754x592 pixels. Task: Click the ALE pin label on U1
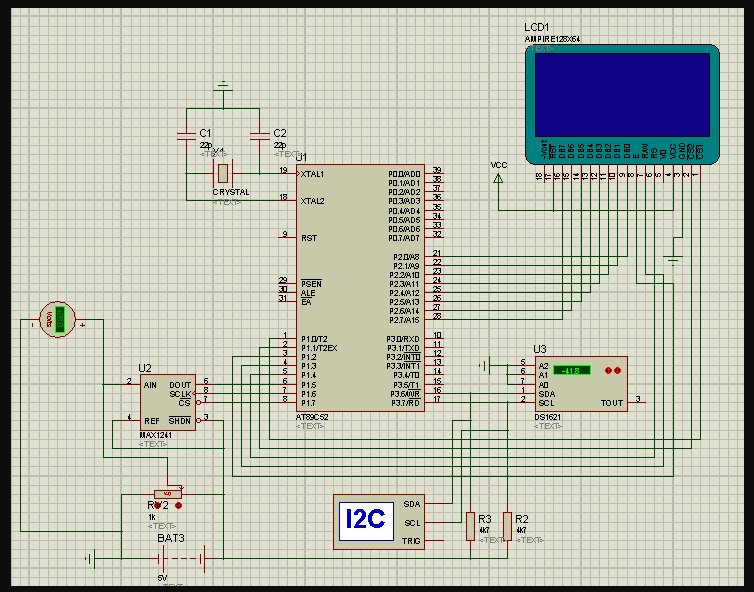tap(308, 293)
